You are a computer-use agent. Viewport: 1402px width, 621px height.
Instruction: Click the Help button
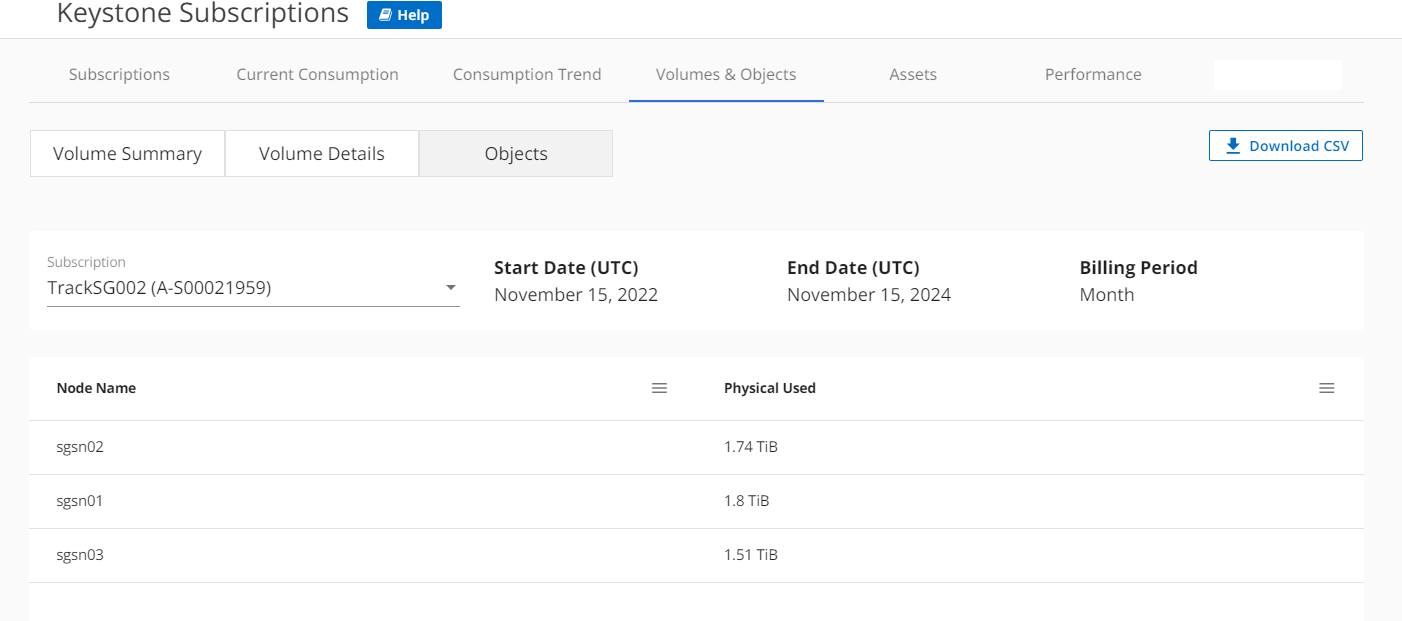pyautogui.click(x=404, y=15)
